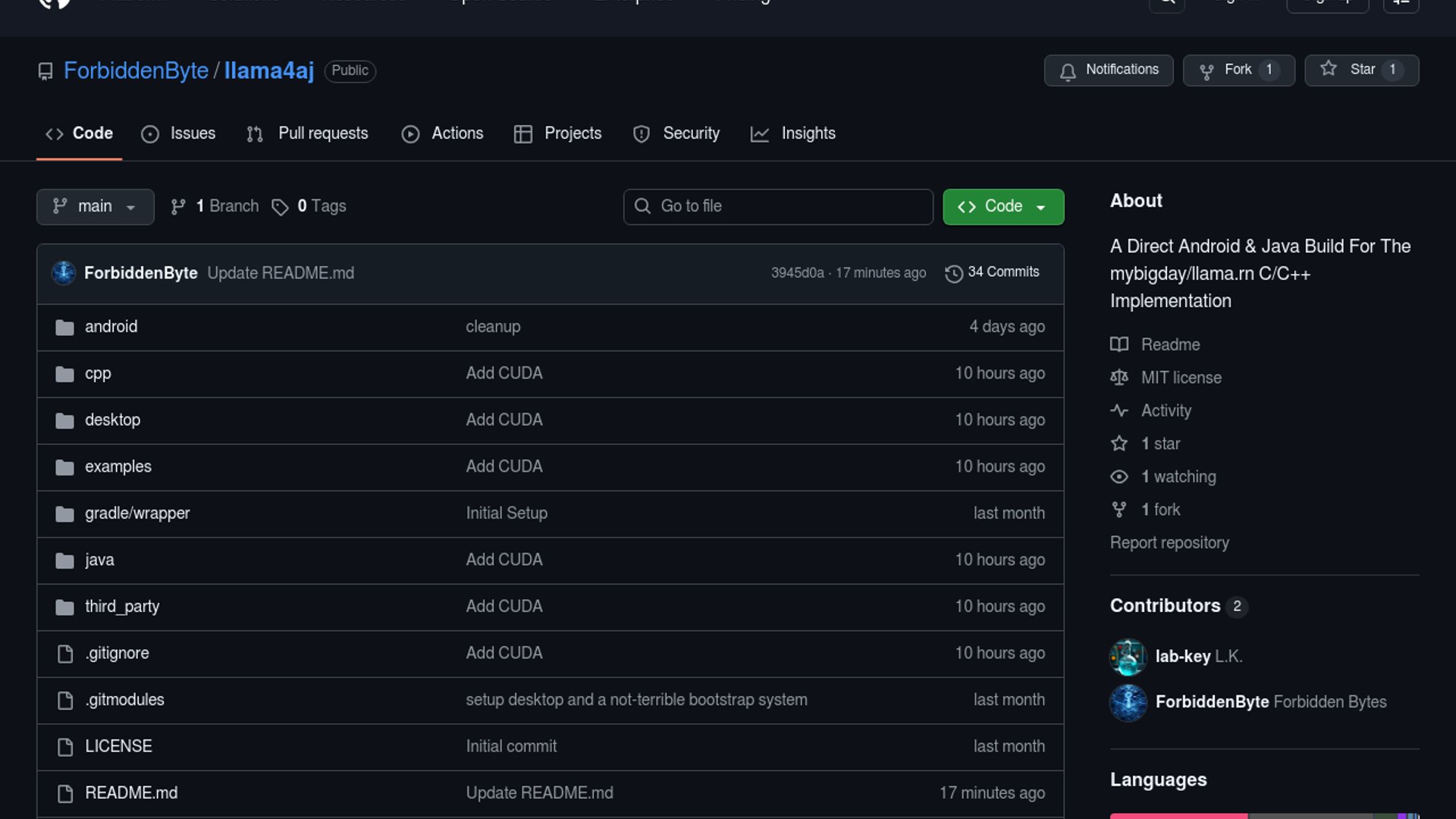Click the eye icon next to watching
The width and height of the screenshot is (1456, 819).
point(1119,477)
